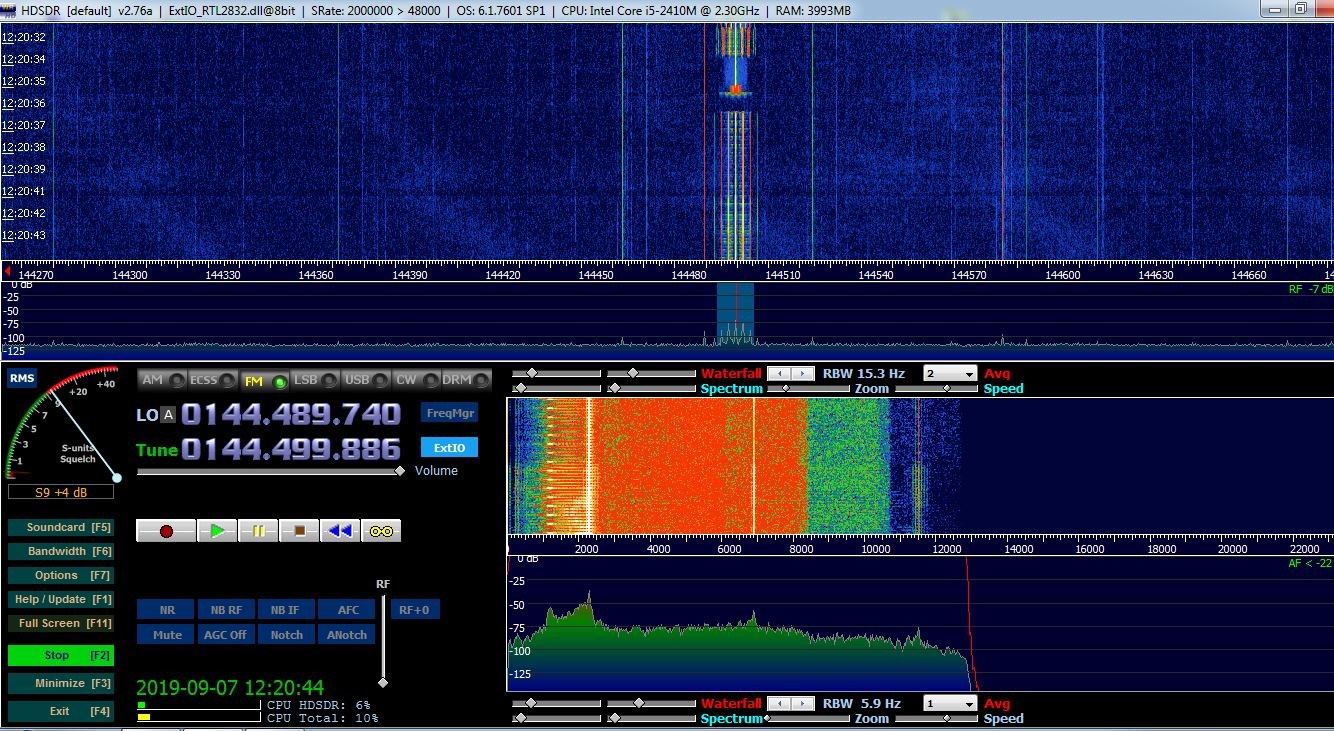Screen dimensions: 1334x731
Task: Pause playback with the yellow pause button
Action: pyautogui.click(x=258, y=531)
